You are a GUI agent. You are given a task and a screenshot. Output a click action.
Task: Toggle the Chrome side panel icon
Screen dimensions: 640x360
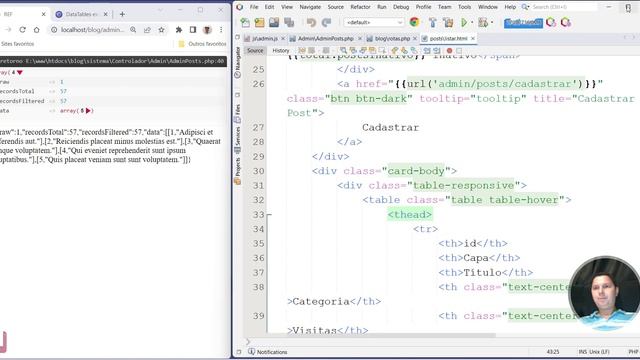(193, 30)
